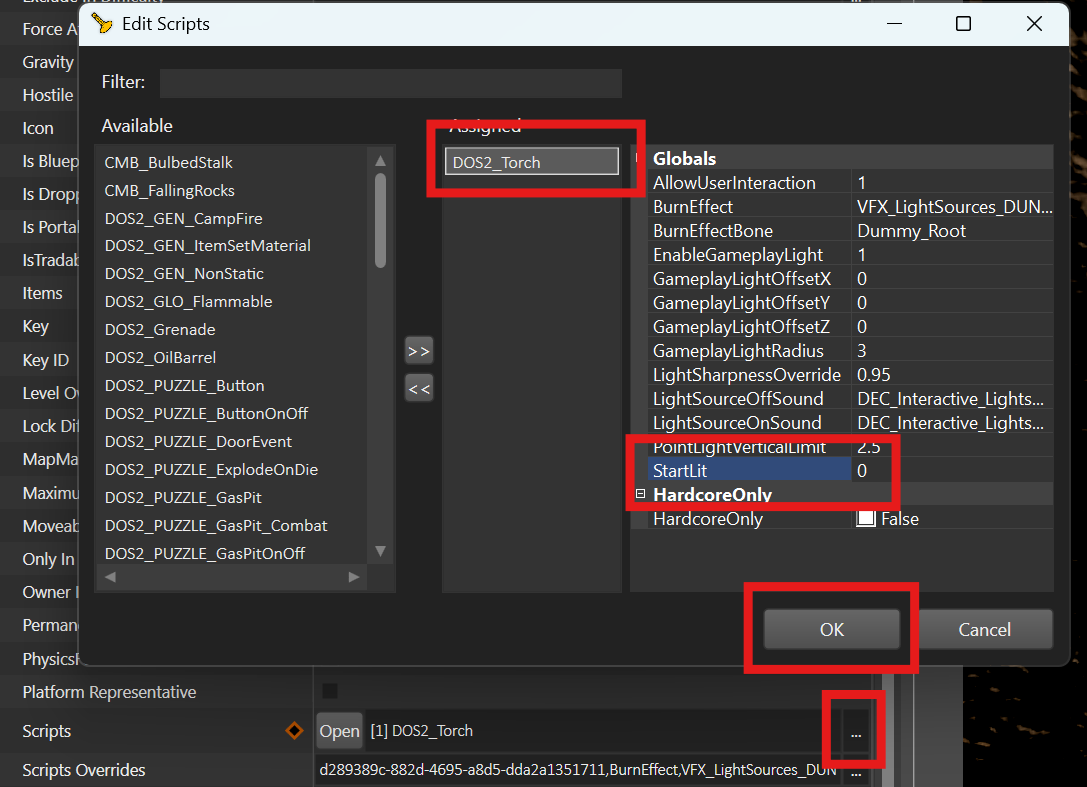Select DOS2_OilBarrel in the Available list
The height and width of the screenshot is (787, 1087).
click(160, 357)
